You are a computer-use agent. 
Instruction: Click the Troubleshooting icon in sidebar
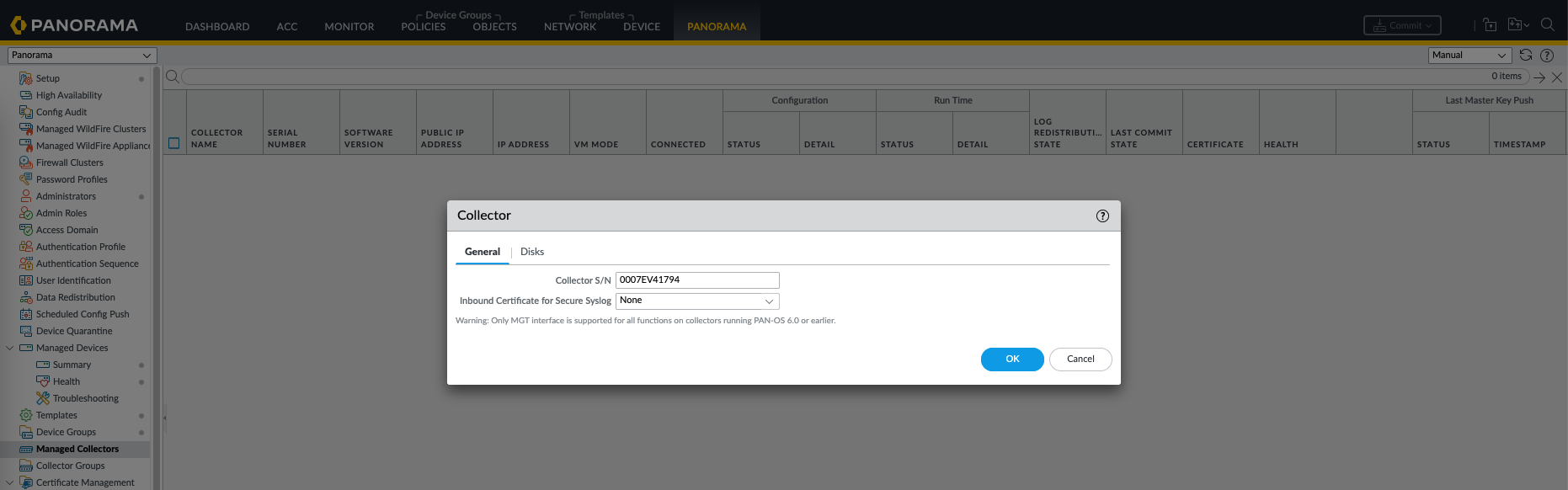click(43, 398)
